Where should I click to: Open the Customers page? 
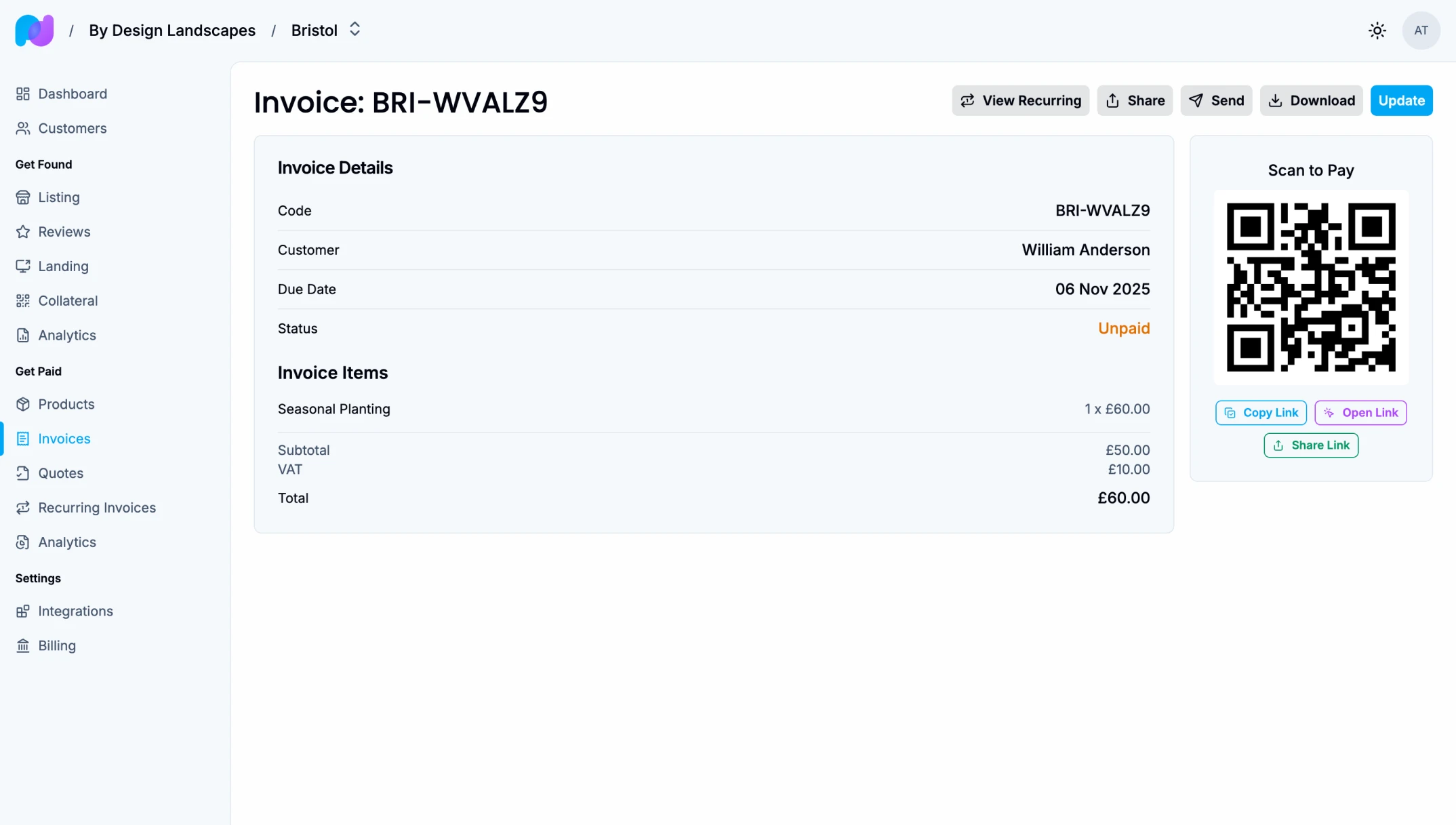[x=72, y=128]
